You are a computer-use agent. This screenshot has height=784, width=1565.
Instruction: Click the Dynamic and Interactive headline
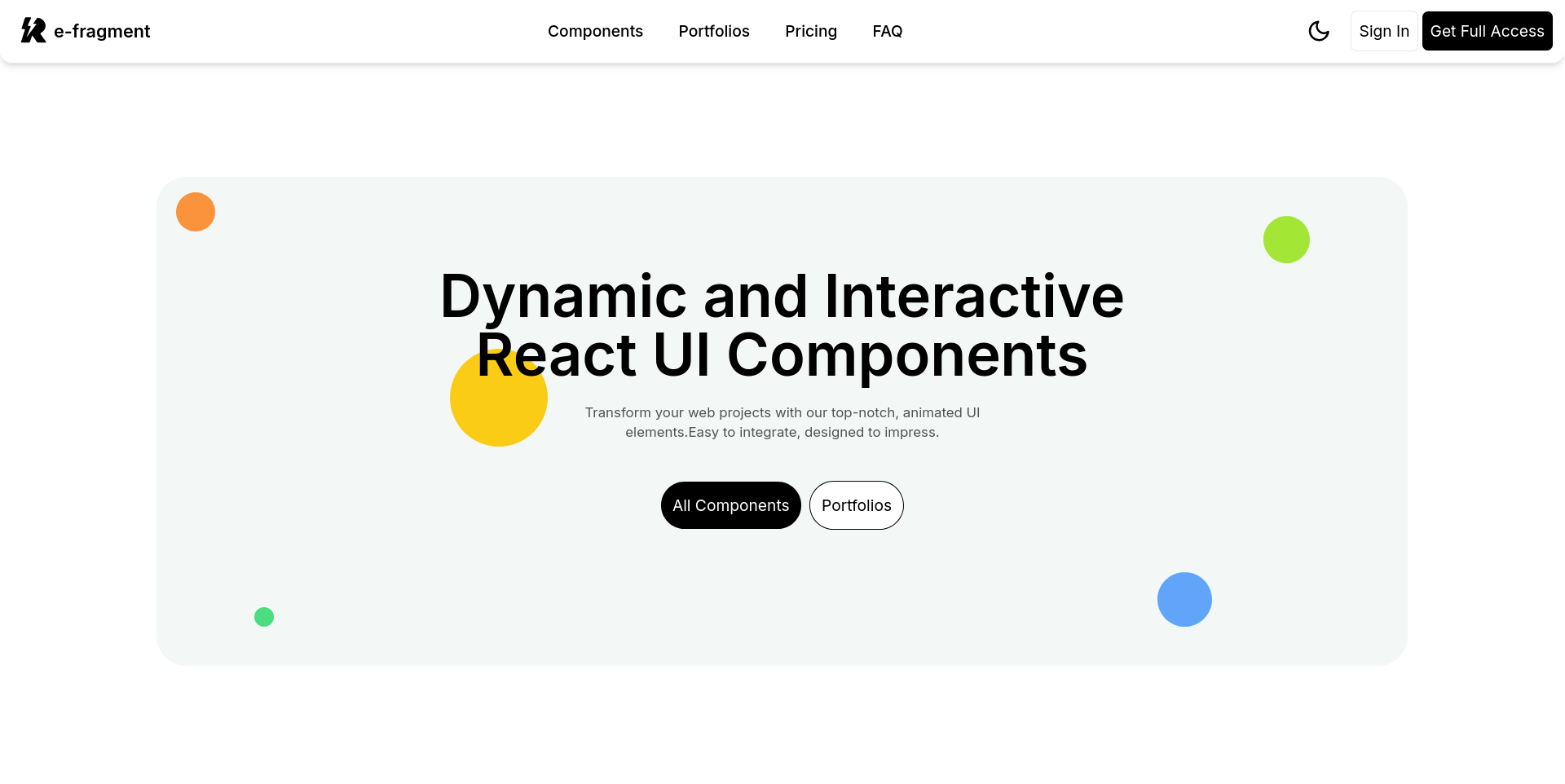(782, 296)
